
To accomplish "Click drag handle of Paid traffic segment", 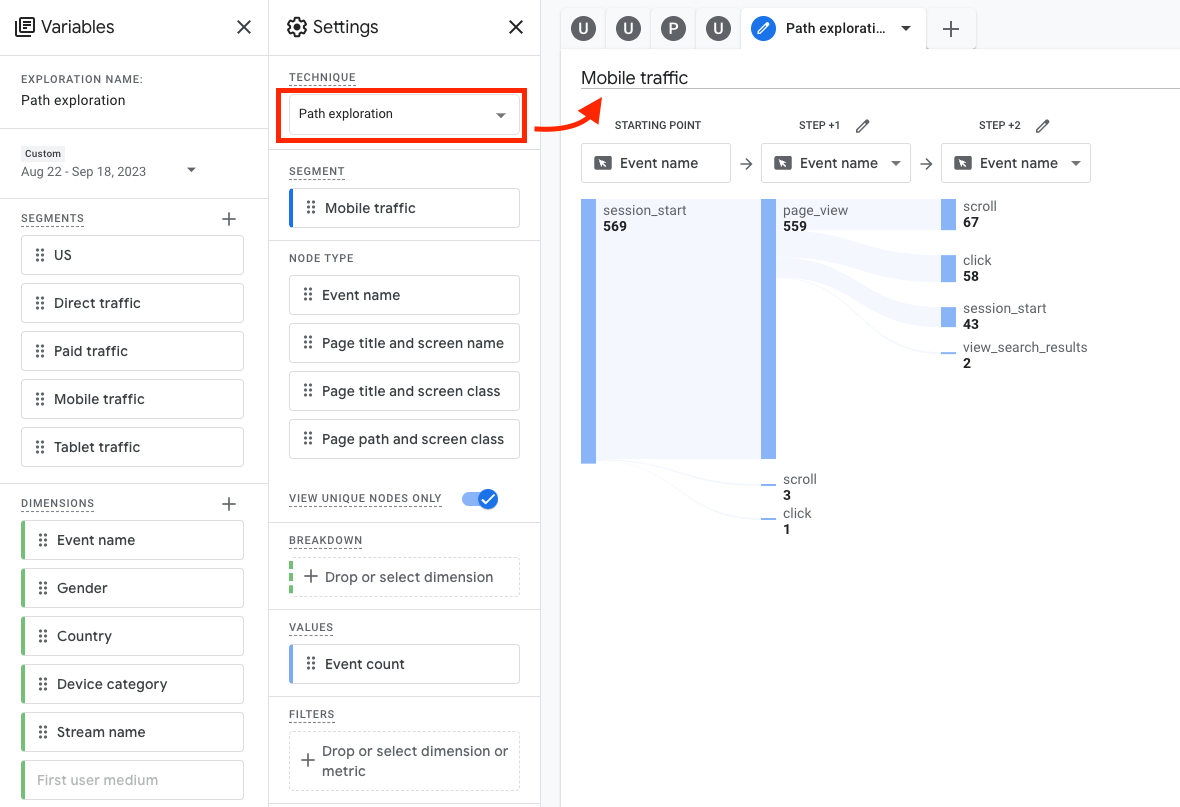I will (x=40, y=352).
